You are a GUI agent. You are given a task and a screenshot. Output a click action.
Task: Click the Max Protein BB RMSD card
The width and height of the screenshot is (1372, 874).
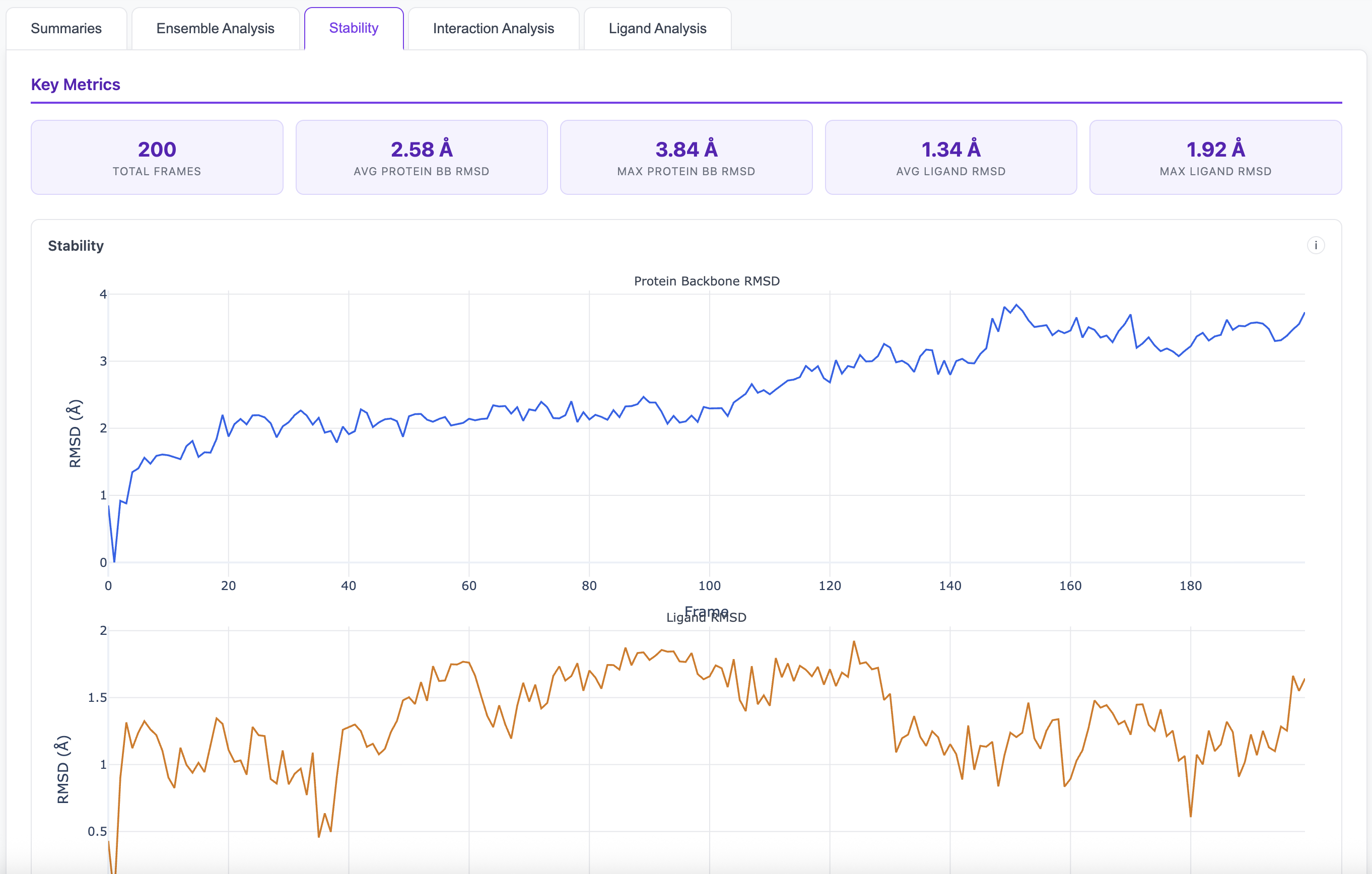[x=686, y=157]
